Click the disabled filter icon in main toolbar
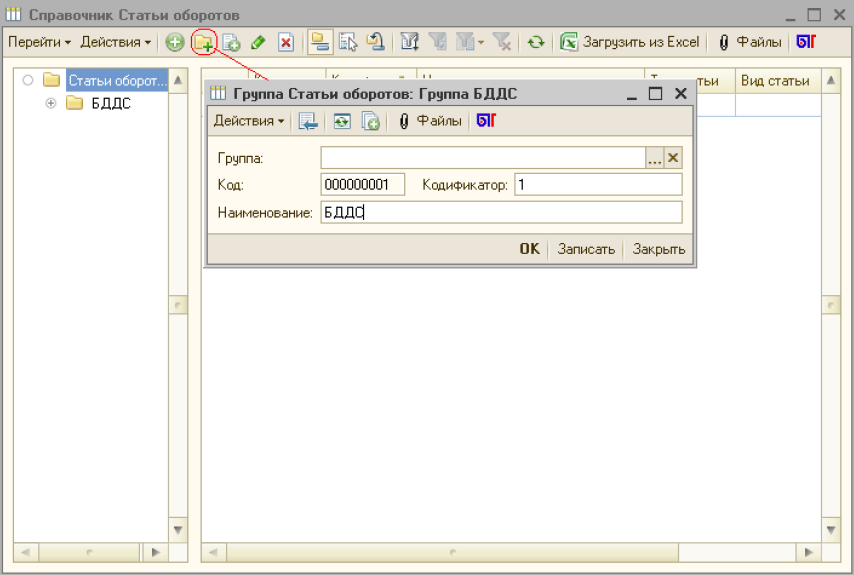The height and width of the screenshot is (575, 854). tap(437, 42)
